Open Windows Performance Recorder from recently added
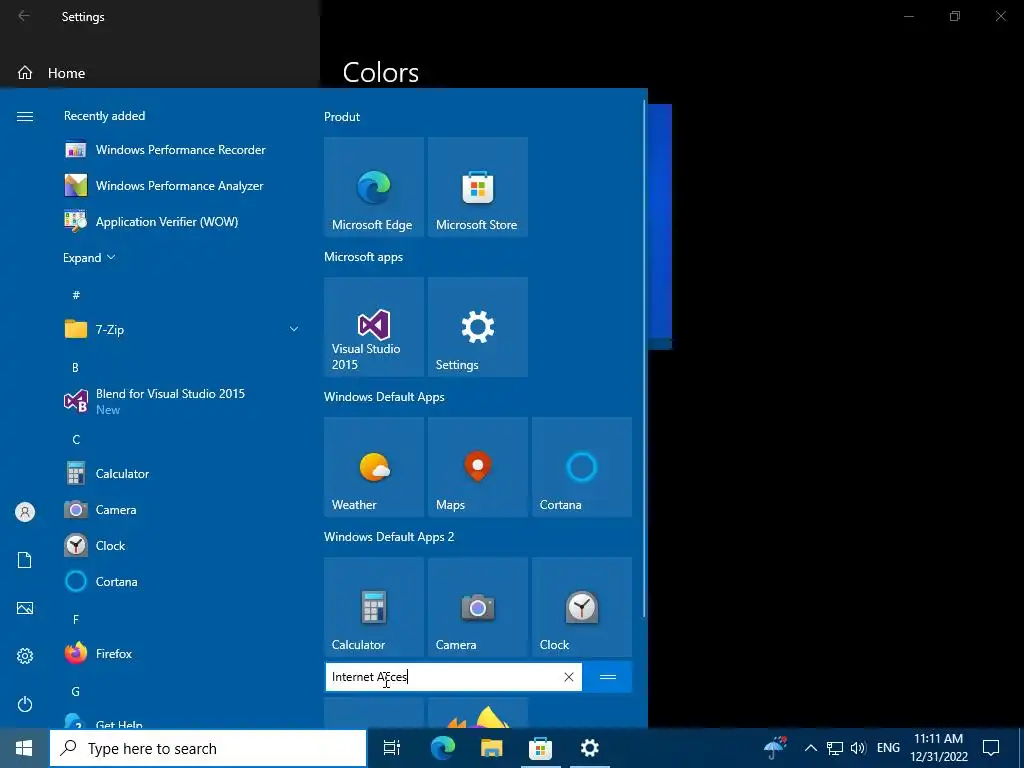Viewport: 1024px width, 768px height. coord(181,150)
